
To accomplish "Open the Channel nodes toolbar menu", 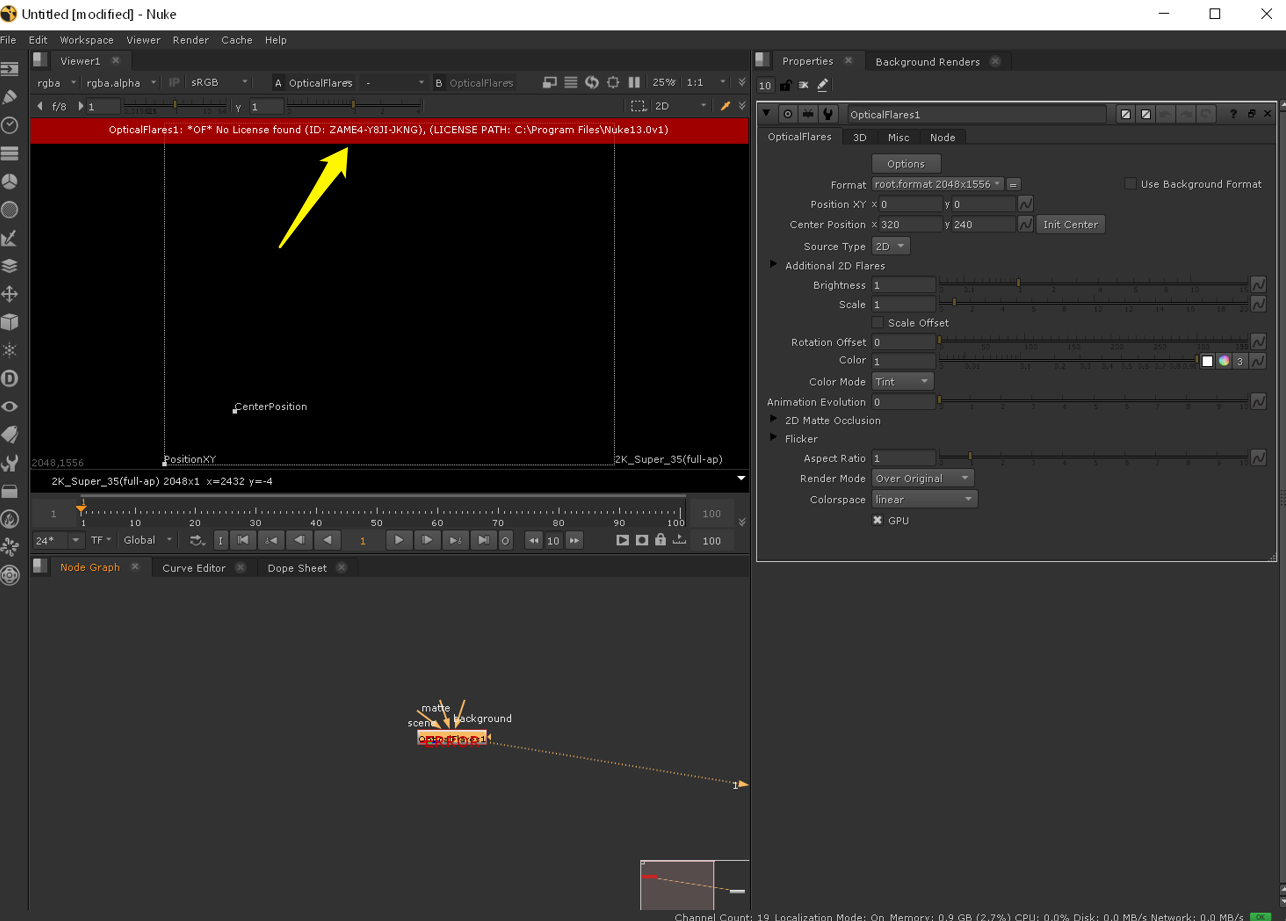I will (x=10, y=153).
